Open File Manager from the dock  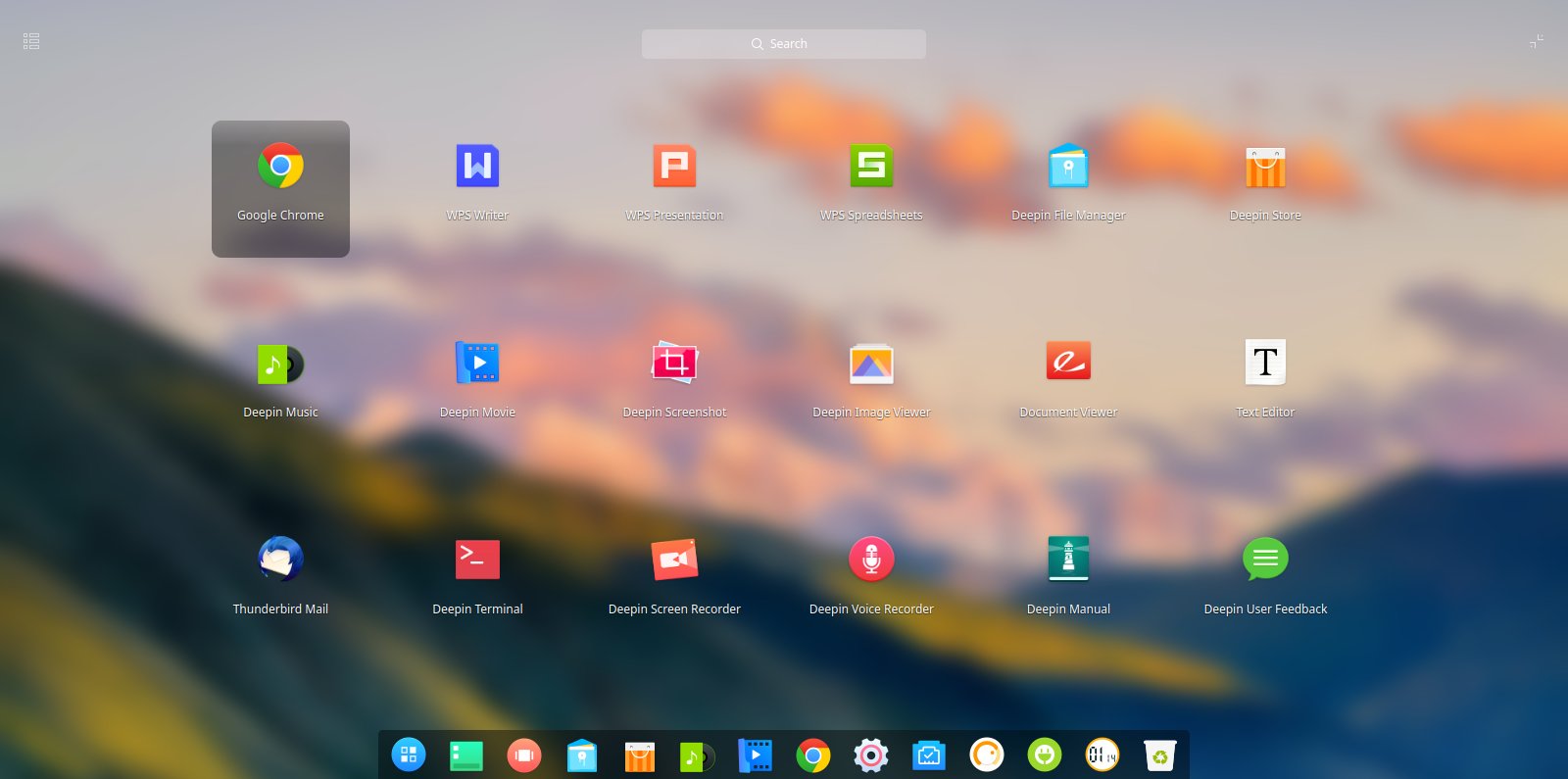(582, 755)
